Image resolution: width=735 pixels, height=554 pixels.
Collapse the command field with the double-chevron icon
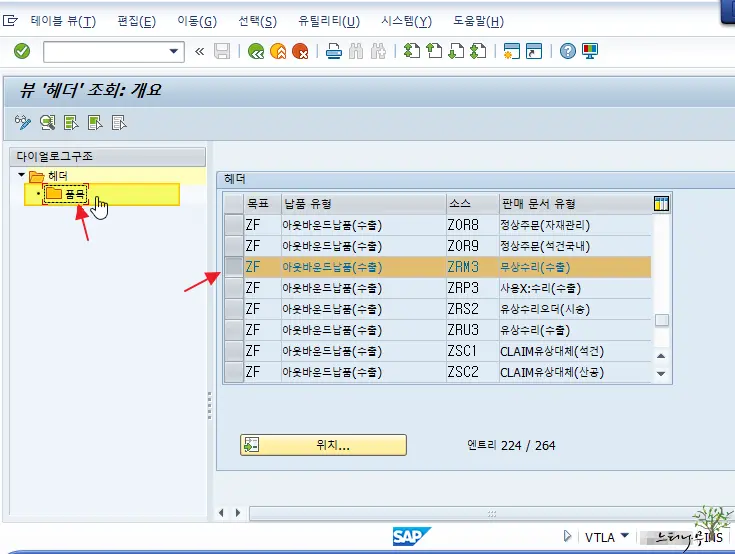[200, 51]
